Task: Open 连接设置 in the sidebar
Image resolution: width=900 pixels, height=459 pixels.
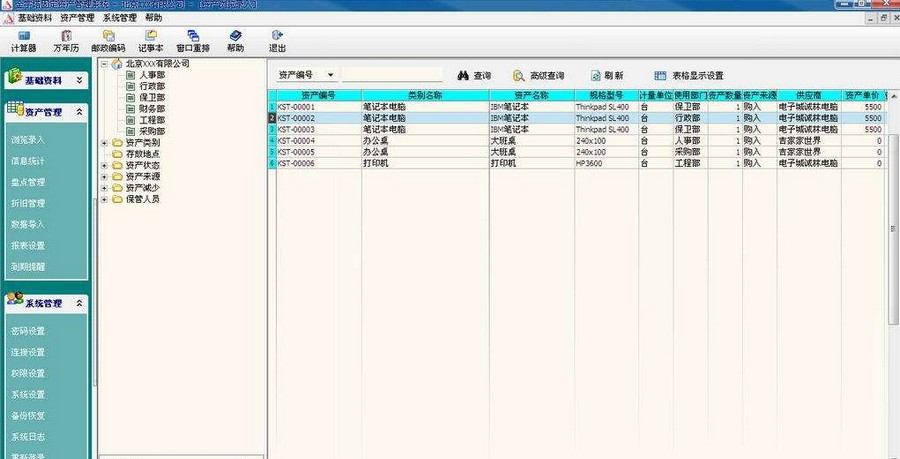Action: pos(28,352)
